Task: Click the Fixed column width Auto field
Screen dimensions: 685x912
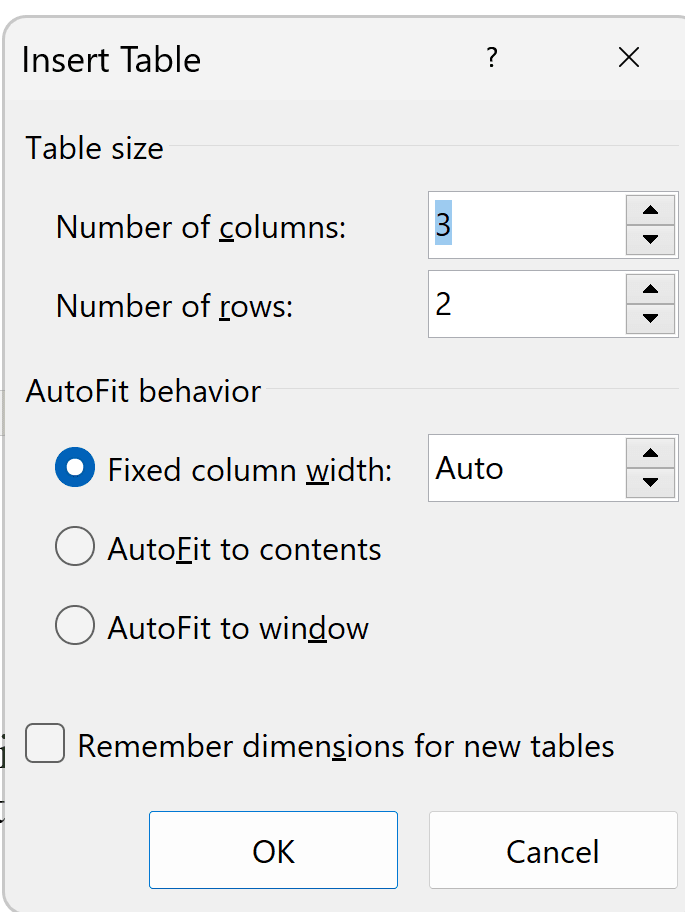Action: click(527, 468)
